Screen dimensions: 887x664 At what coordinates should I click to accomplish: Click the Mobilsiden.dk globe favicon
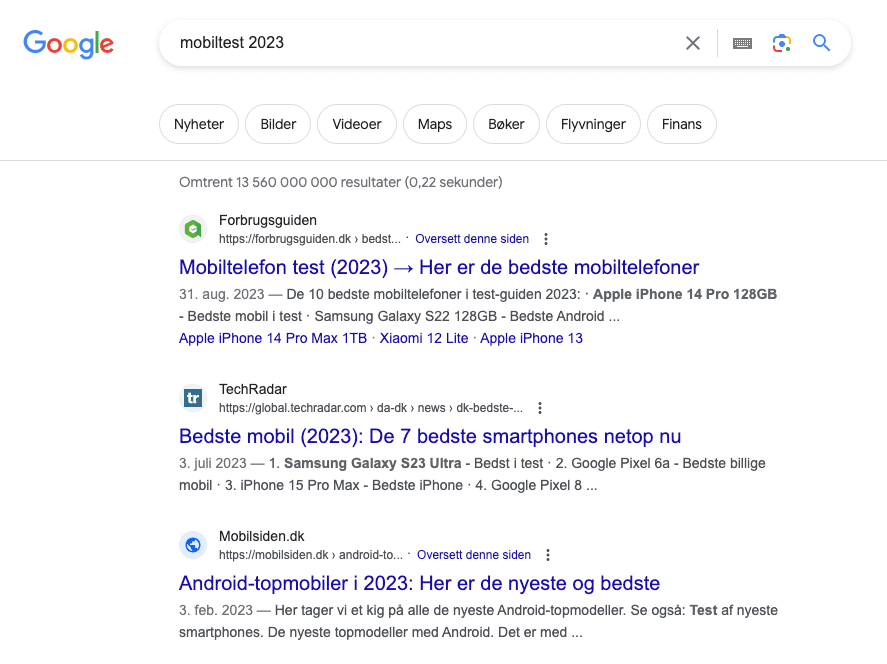(x=193, y=545)
